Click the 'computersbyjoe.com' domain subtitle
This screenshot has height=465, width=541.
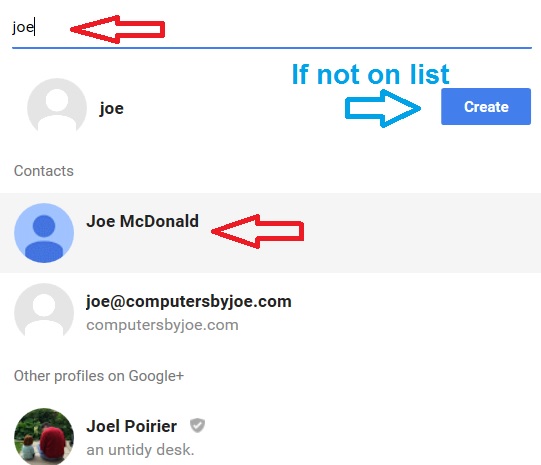coord(162,325)
